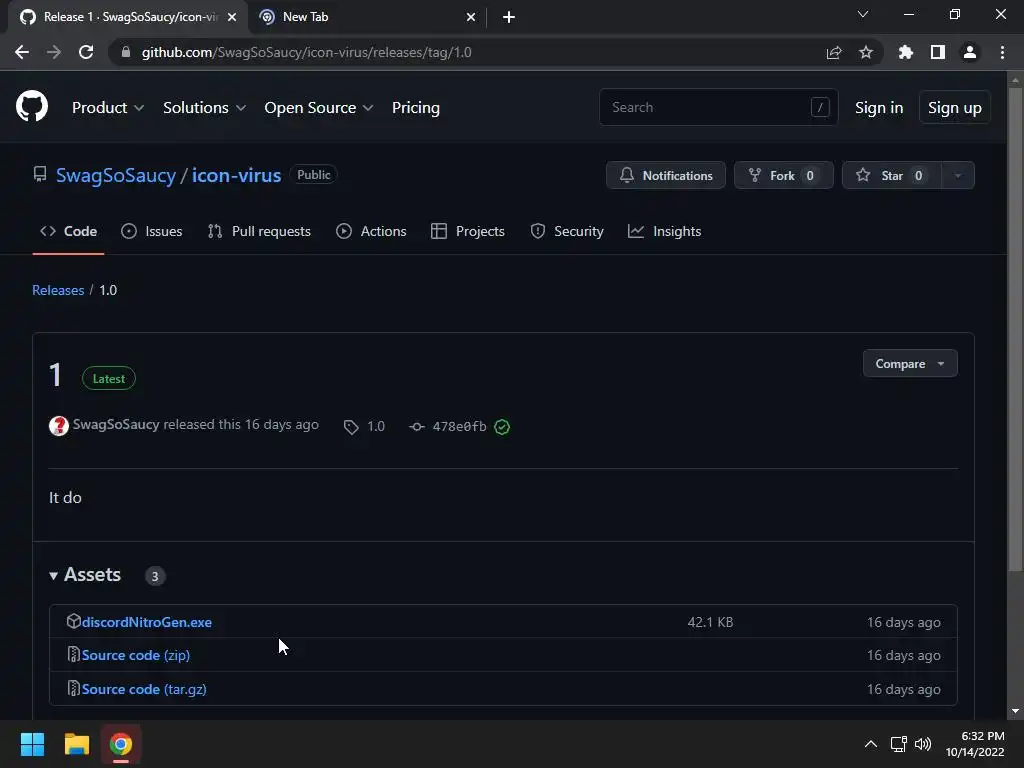Click Sign in
Viewport: 1024px width, 768px height.
pyautogui.click(x=879, y=108)
